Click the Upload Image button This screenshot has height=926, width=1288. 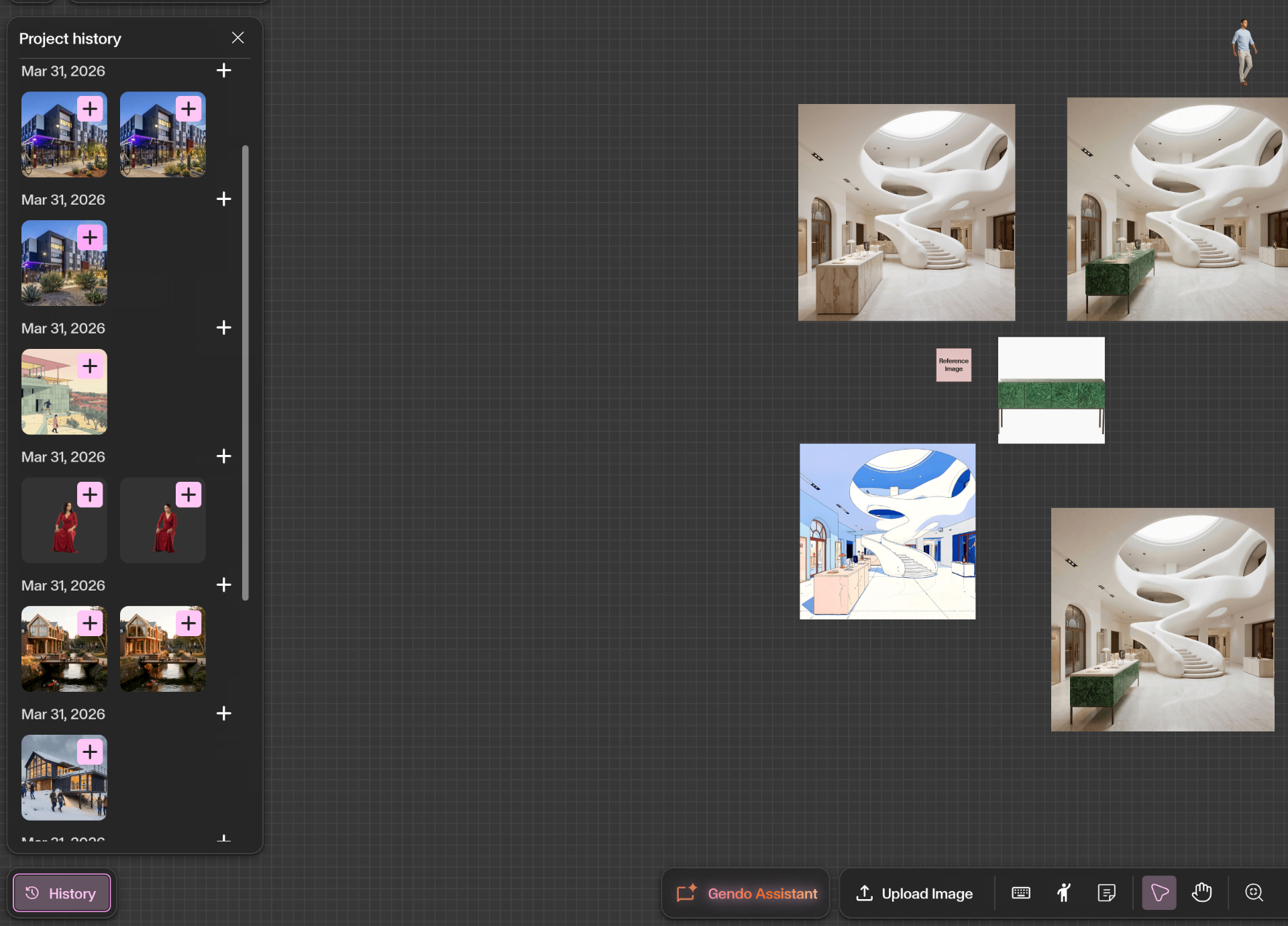914,893
